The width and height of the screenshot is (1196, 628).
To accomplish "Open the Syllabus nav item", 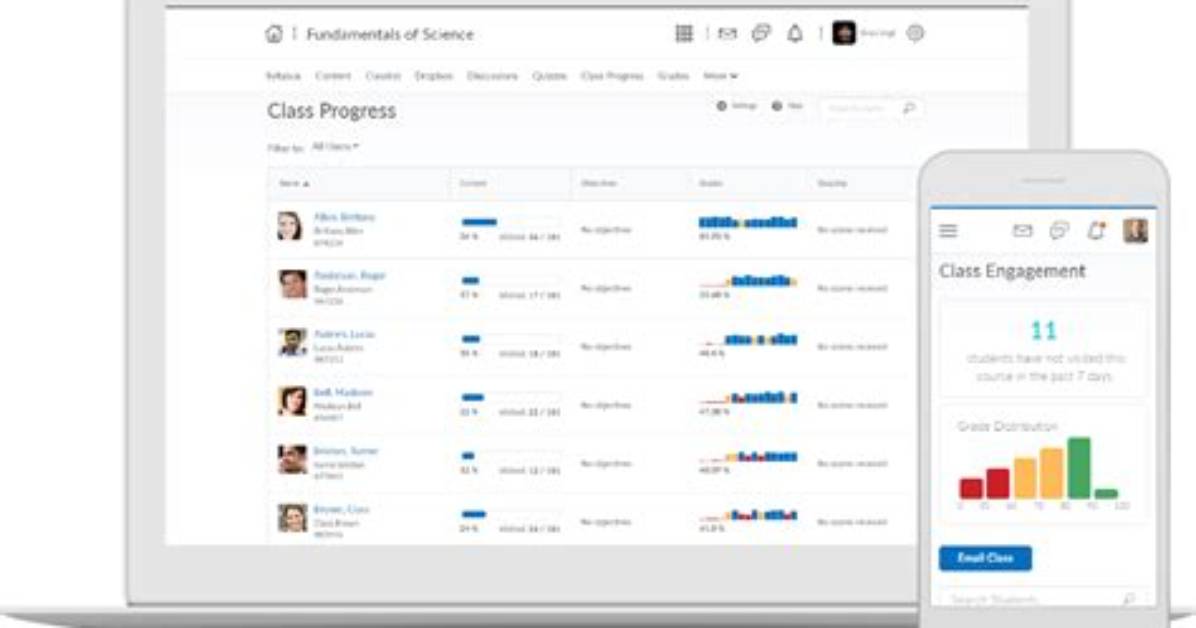I will click(283, 76).
